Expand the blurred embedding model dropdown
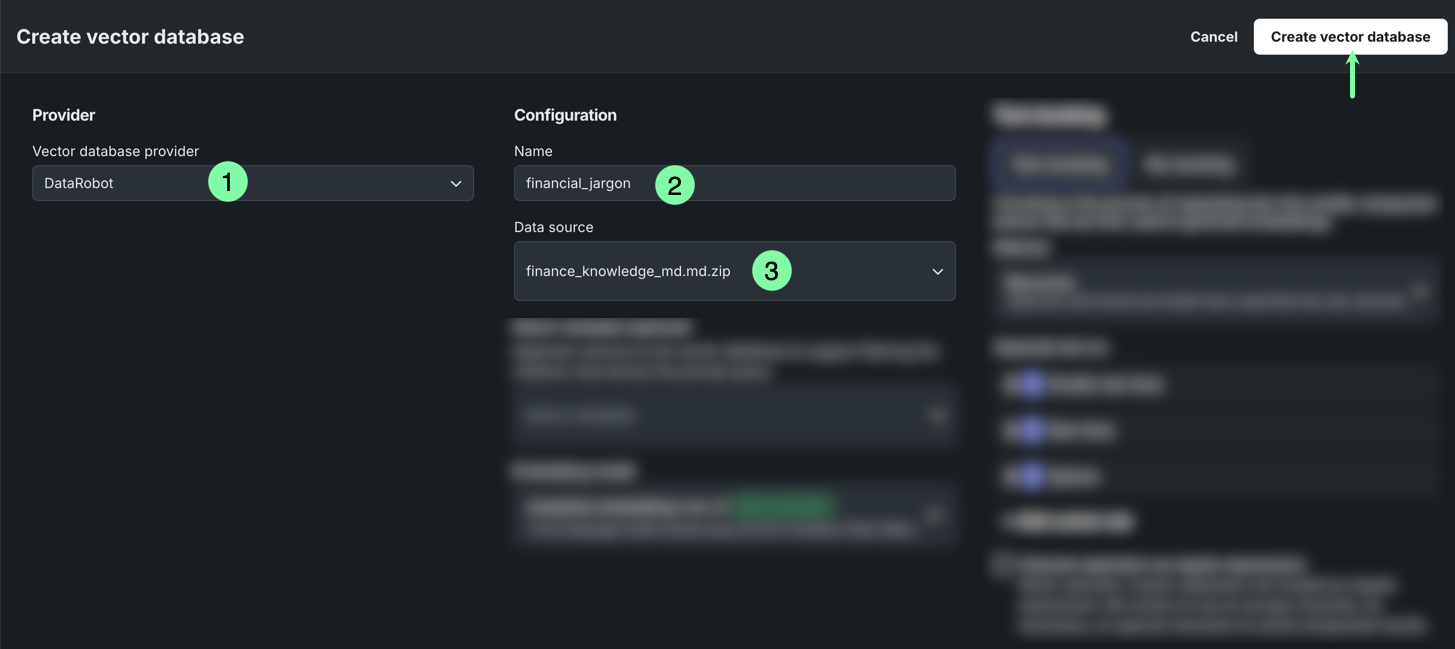The width and height of the screenshot is (1455, 649). 734,515
